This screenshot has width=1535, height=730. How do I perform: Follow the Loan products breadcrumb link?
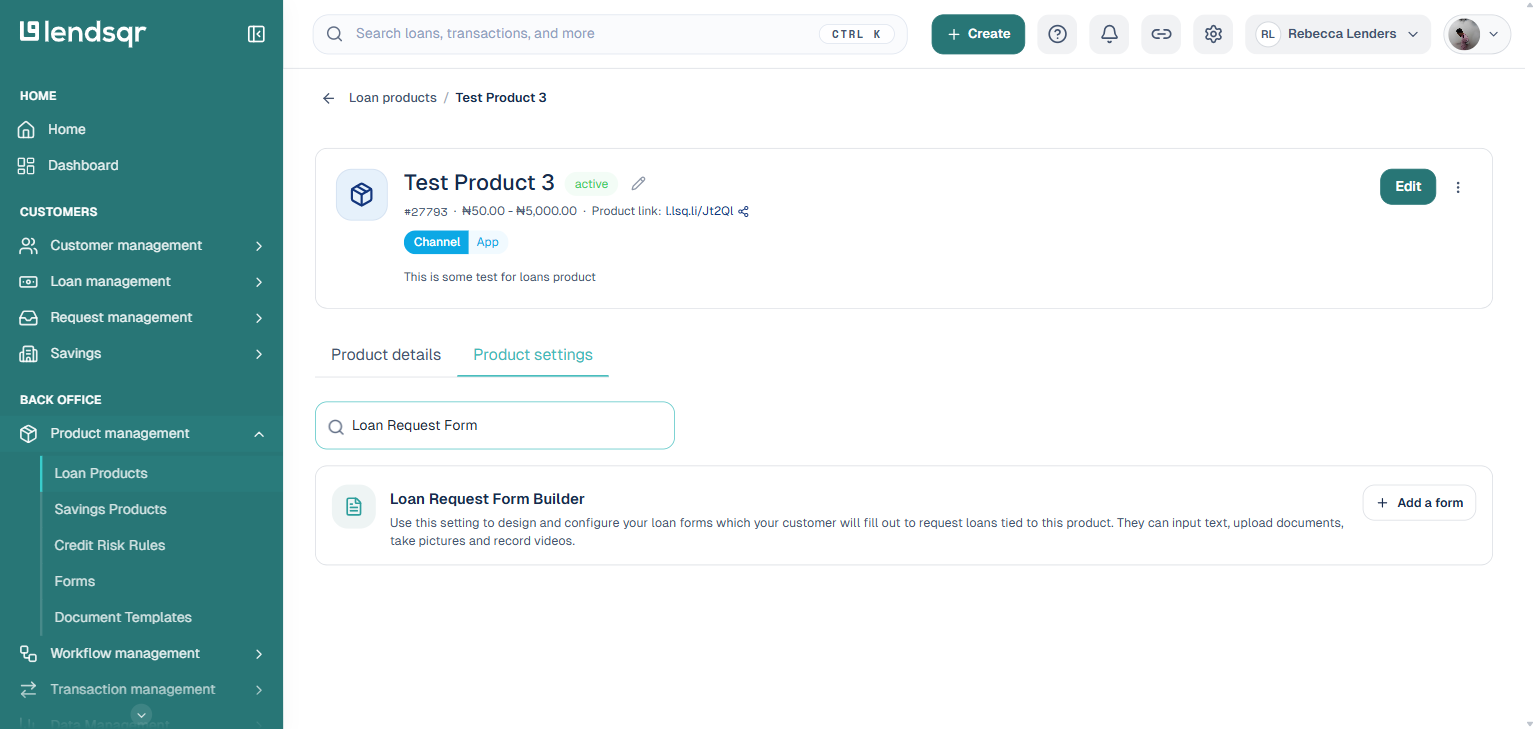(393, 98)
